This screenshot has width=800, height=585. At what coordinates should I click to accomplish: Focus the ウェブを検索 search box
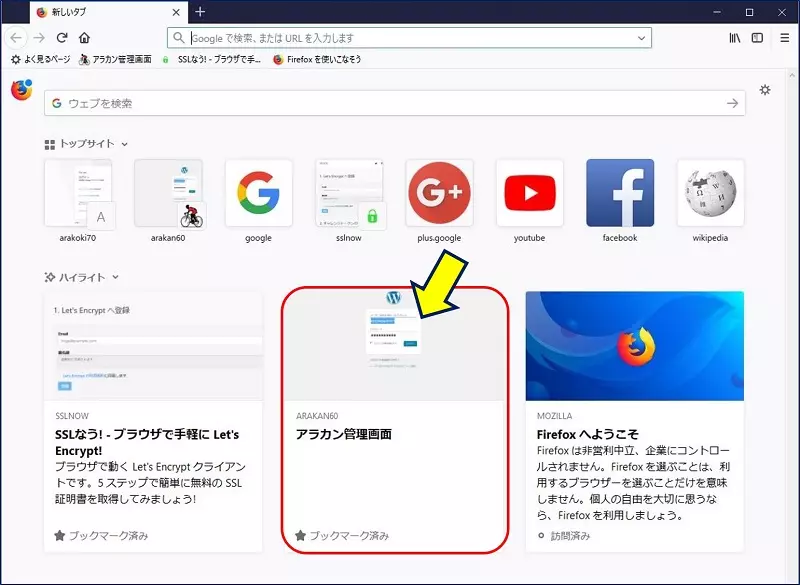(394, 104)
